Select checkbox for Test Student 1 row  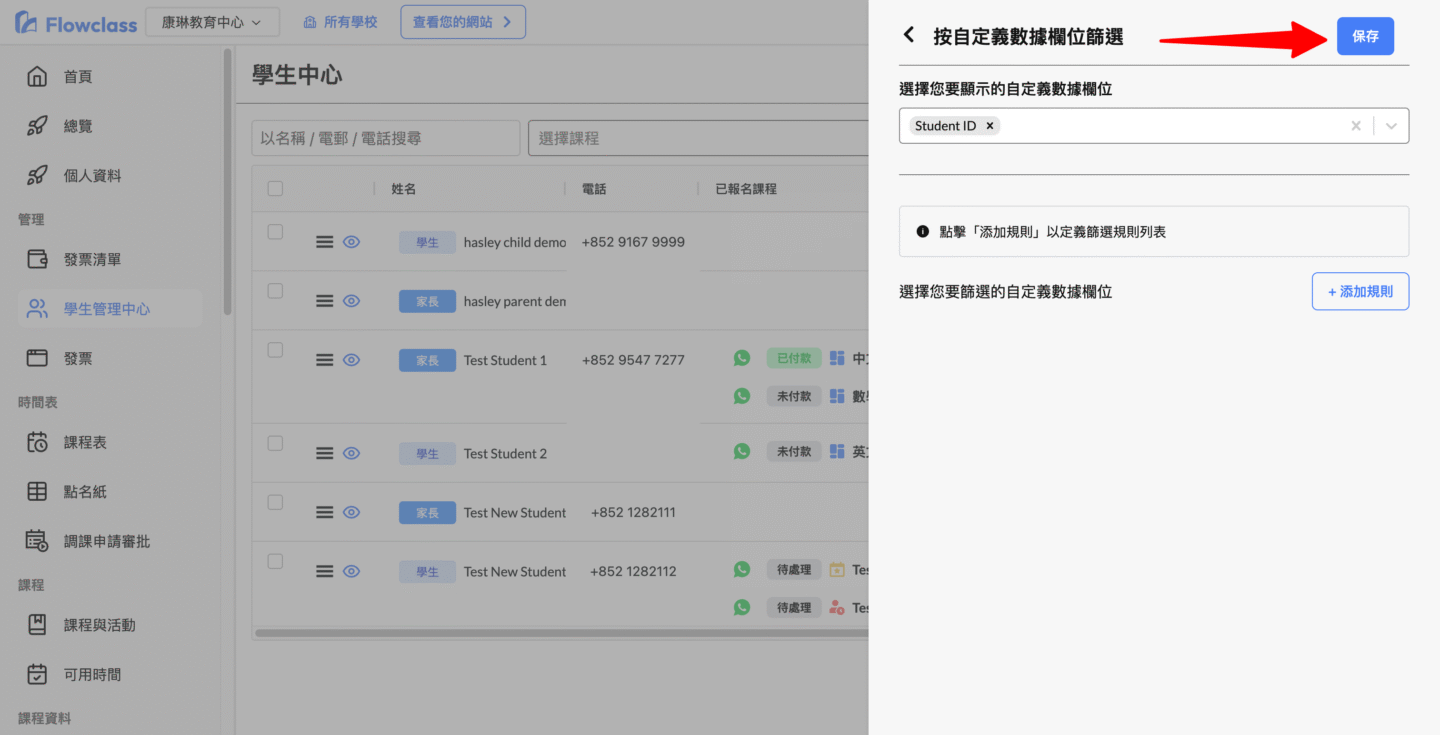pos(276,350)
